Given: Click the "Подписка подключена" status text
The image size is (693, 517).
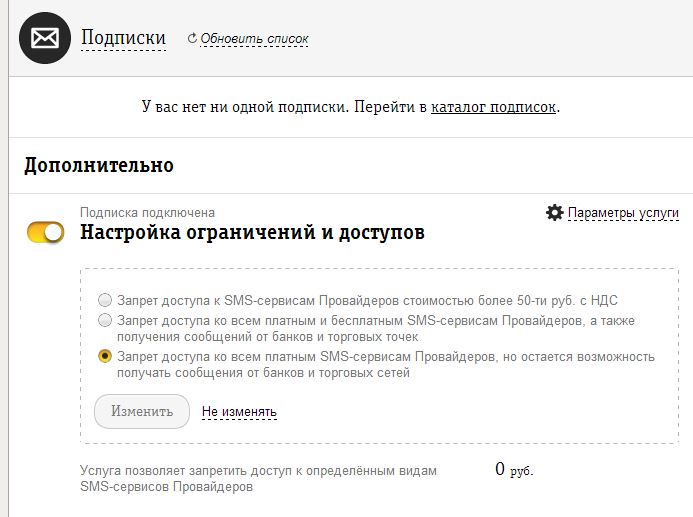Looking at the screenshot, I should [x=147, y=212].
